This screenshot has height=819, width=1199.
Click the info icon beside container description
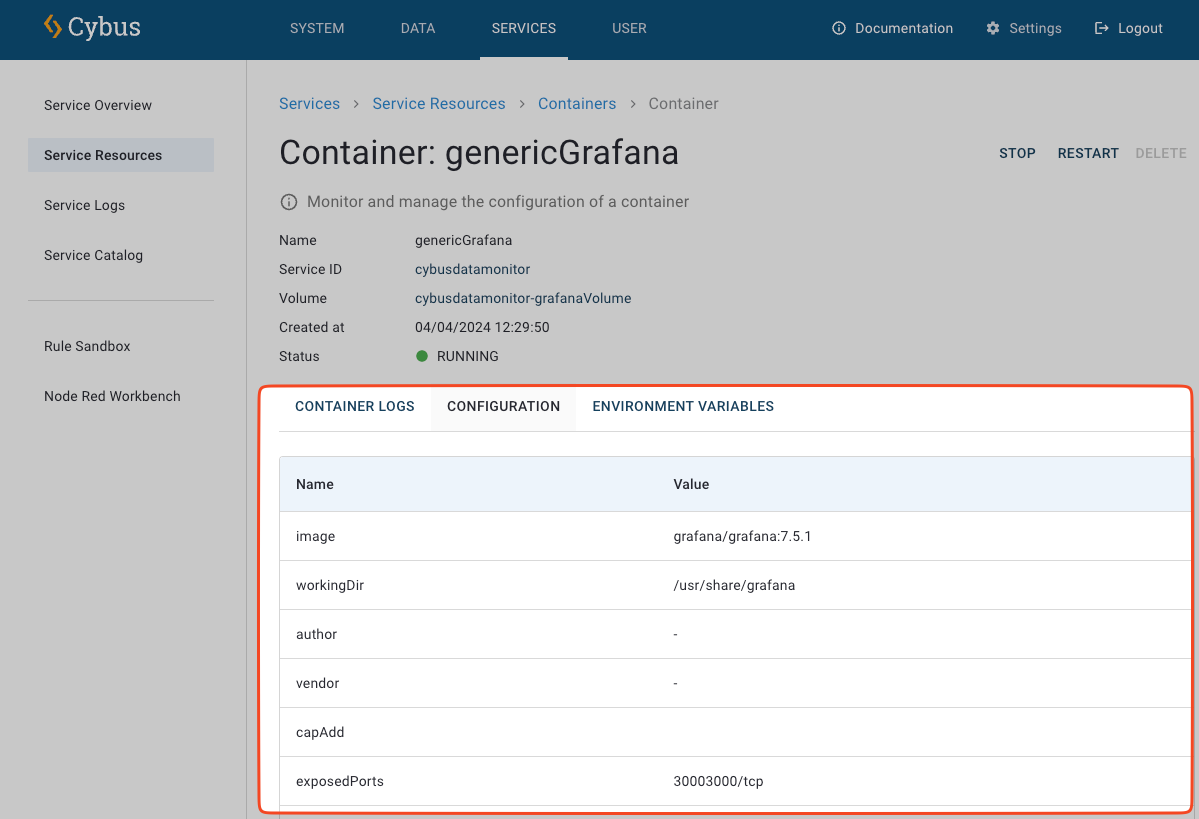(289, 202)
